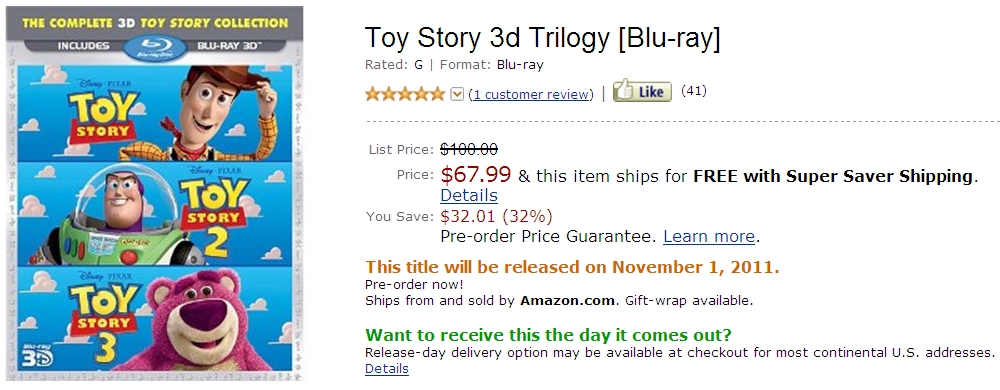
Task: Click the Like count (41)
Action: pos(694,91)
